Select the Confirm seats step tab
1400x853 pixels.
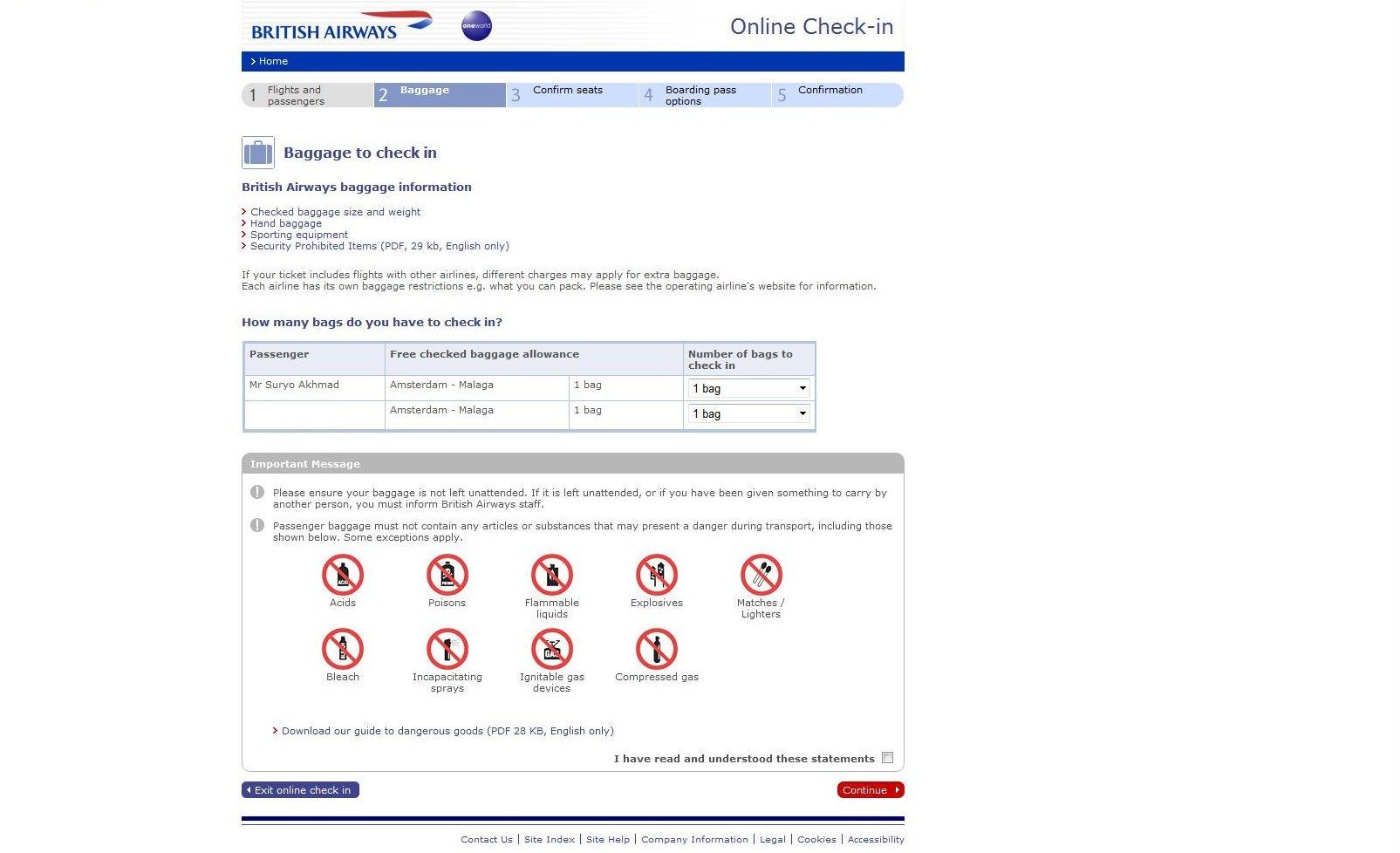pos(567,91)
